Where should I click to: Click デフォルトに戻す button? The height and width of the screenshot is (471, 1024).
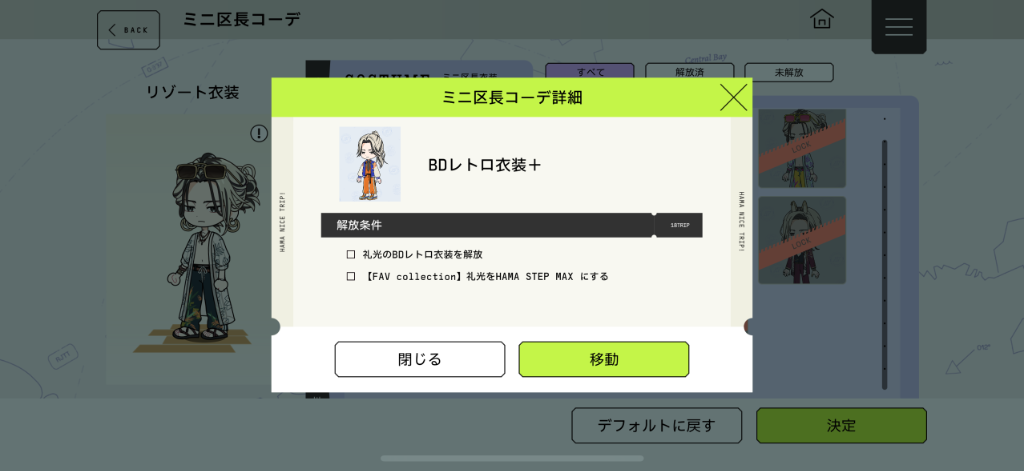656,426
